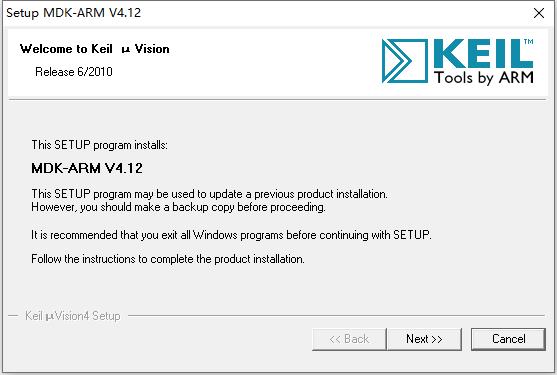Click the 'This SETUP program installs:' line

[99, 145]
